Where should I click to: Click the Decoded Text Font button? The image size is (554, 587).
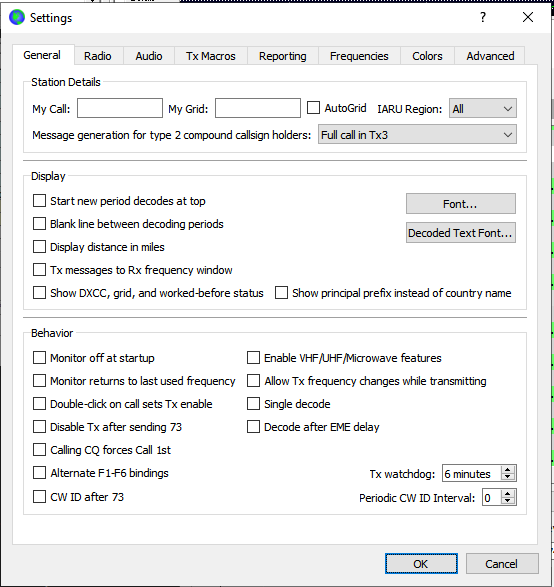click(461, 233)
